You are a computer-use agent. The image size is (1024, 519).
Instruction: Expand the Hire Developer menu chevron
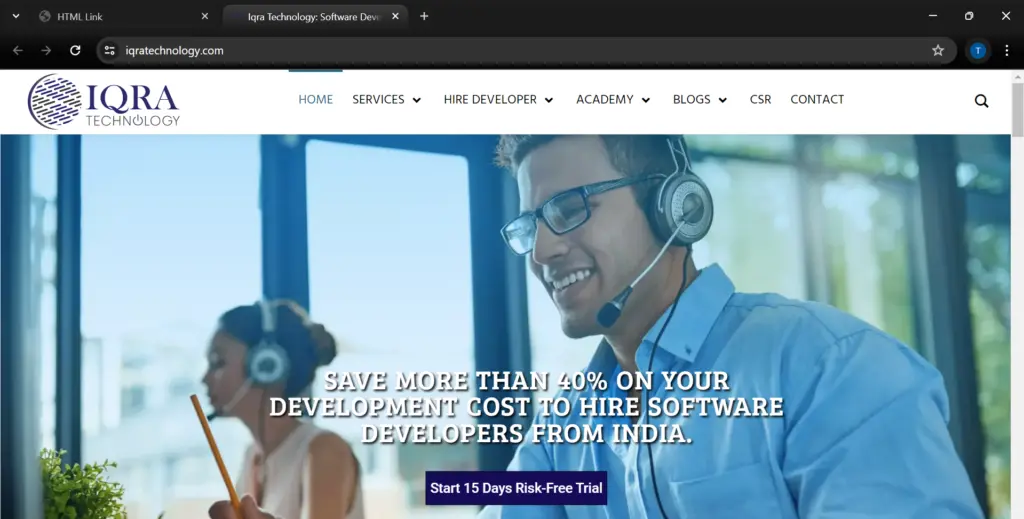coord(549,100)
